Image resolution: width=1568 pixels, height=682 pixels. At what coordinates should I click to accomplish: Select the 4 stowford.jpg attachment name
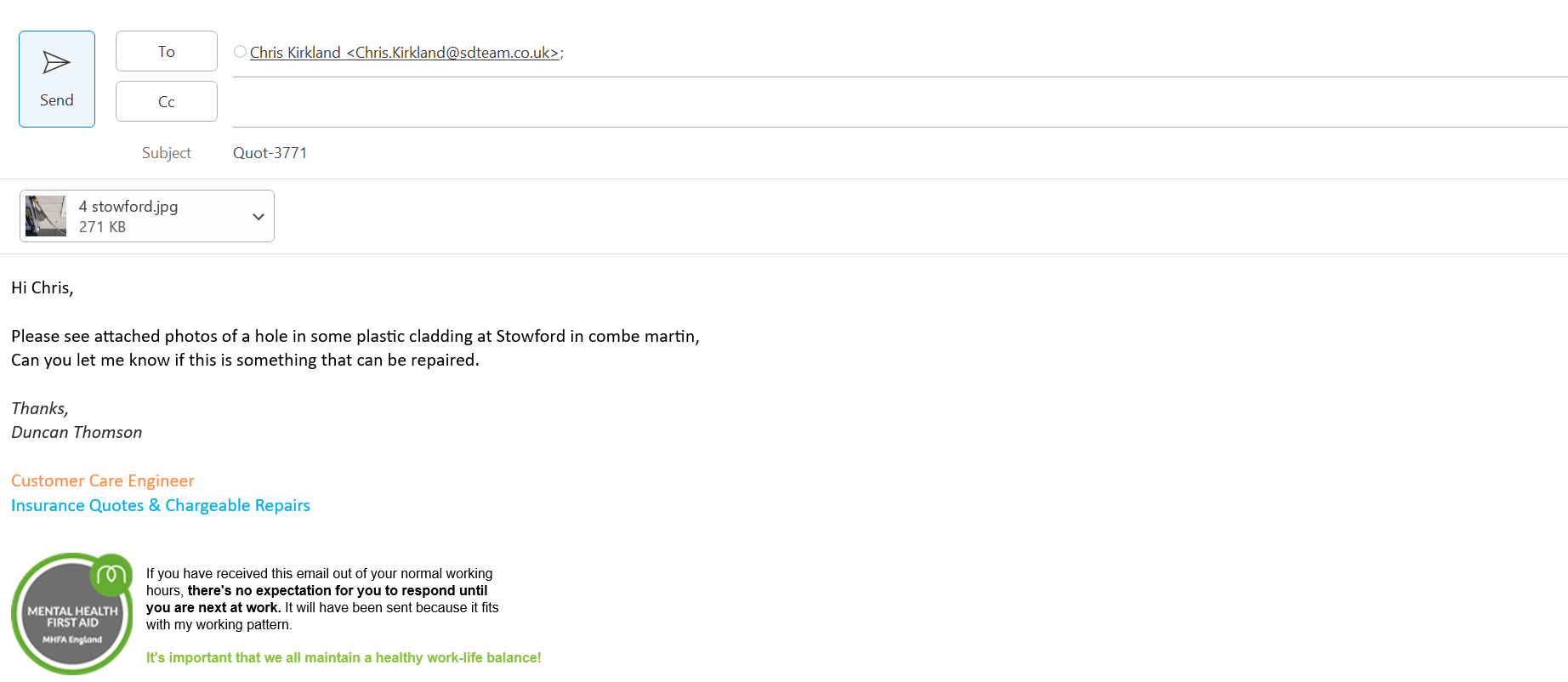click(128, 207)
